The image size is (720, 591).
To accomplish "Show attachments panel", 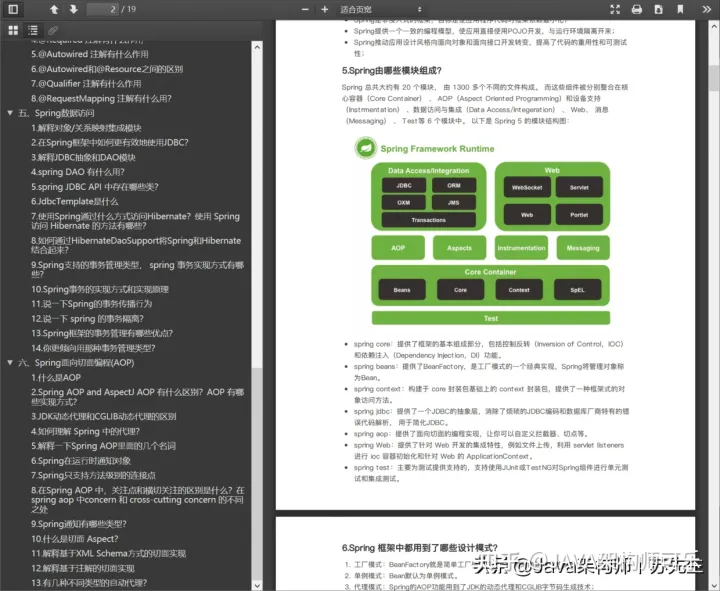I will pyautogui.click(x=53, y=30).
